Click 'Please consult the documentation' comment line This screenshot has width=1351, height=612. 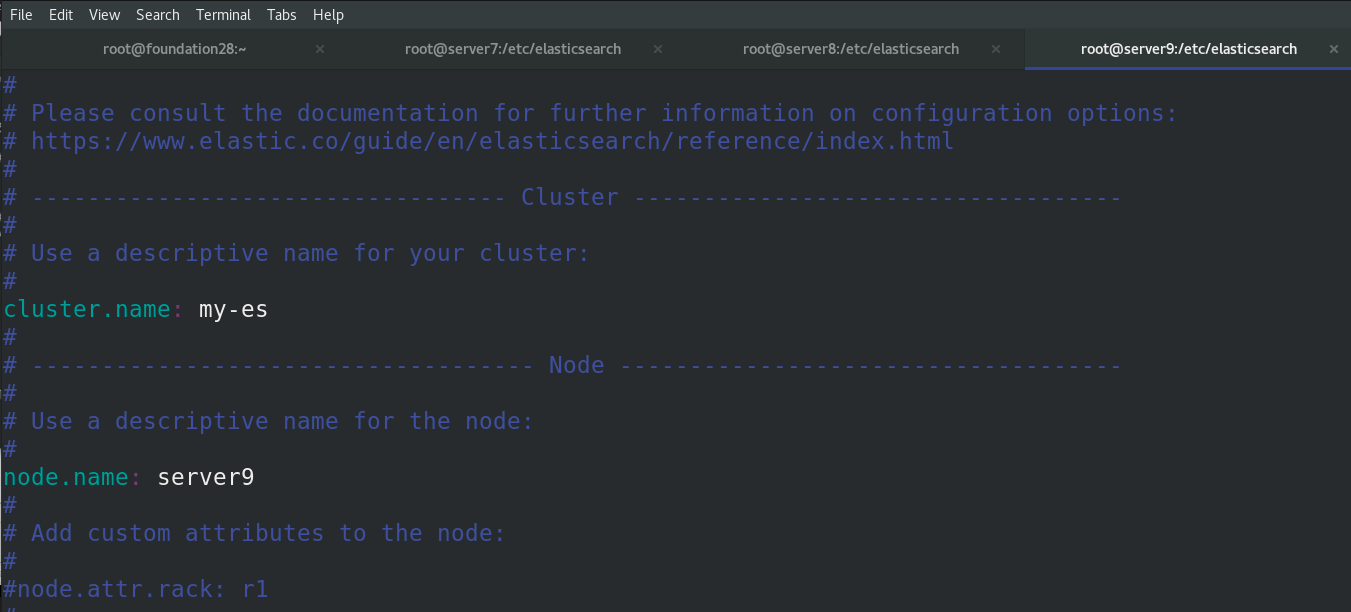click(591, 113)
